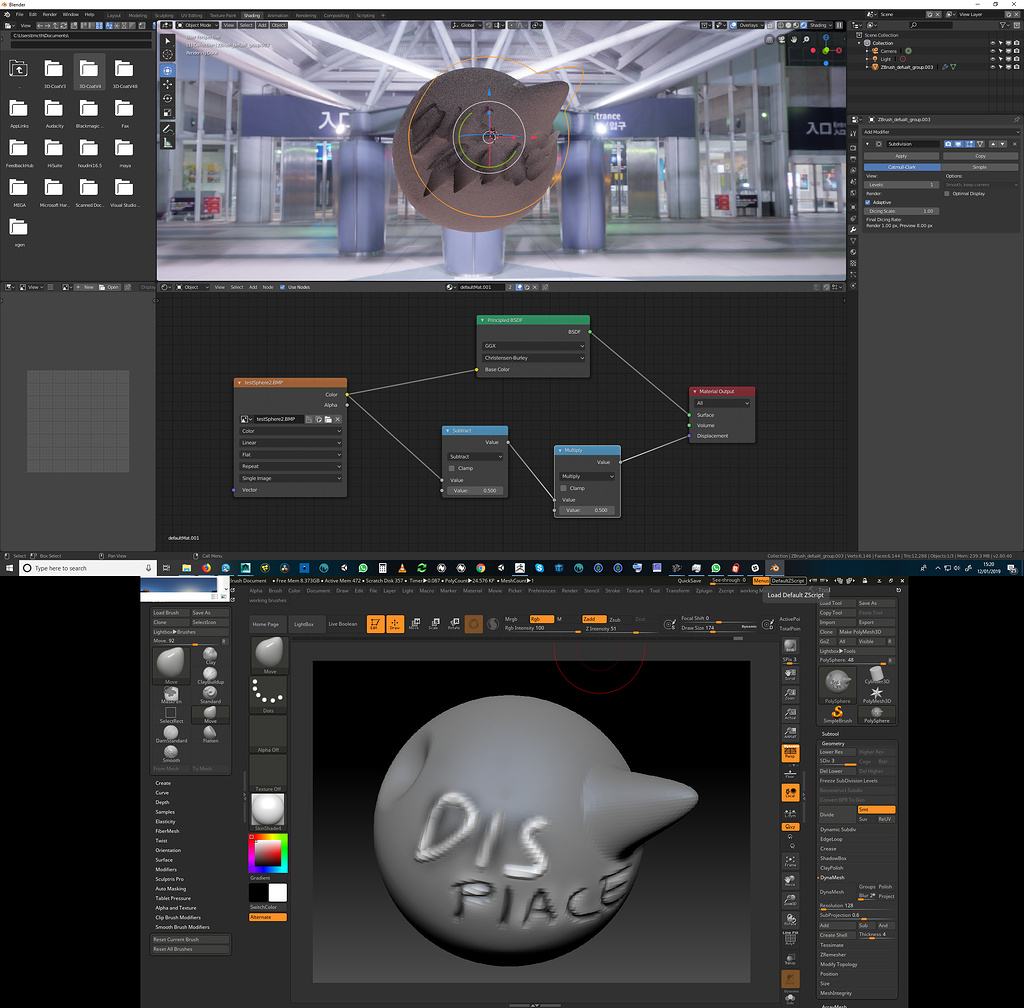Image resolution: width=1024 pixels, height=1008 pixels.
Task: Activate the Draw button in ZBrush toolbar
Action: tap(394, 624)
